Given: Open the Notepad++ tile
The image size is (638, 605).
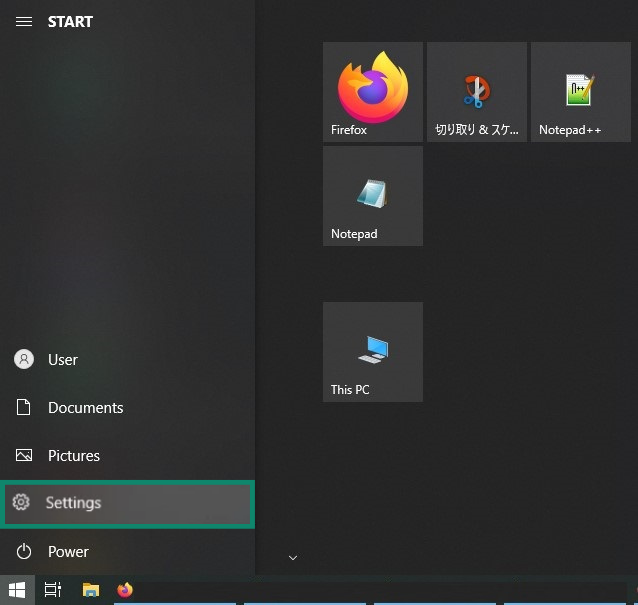Looking at the screenshot, I should [580, 91].
